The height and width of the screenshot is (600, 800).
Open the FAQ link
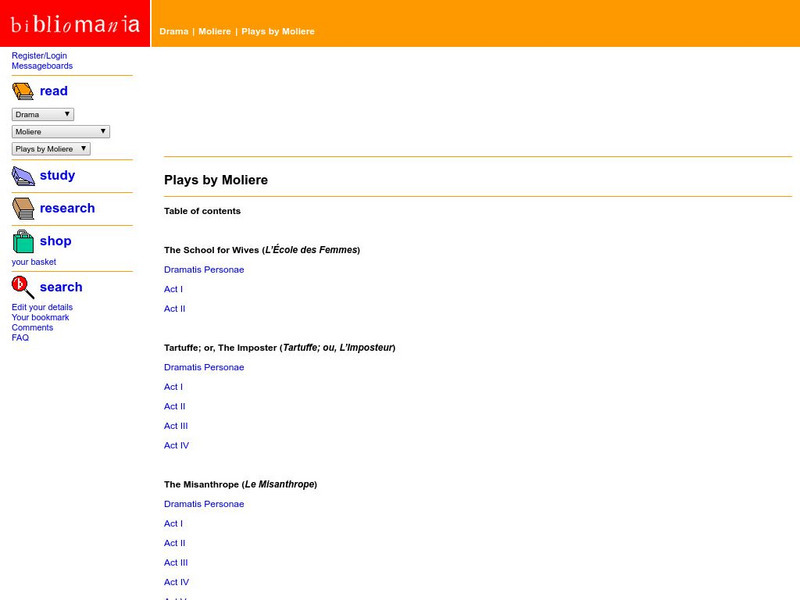click(x=20, y=338)
